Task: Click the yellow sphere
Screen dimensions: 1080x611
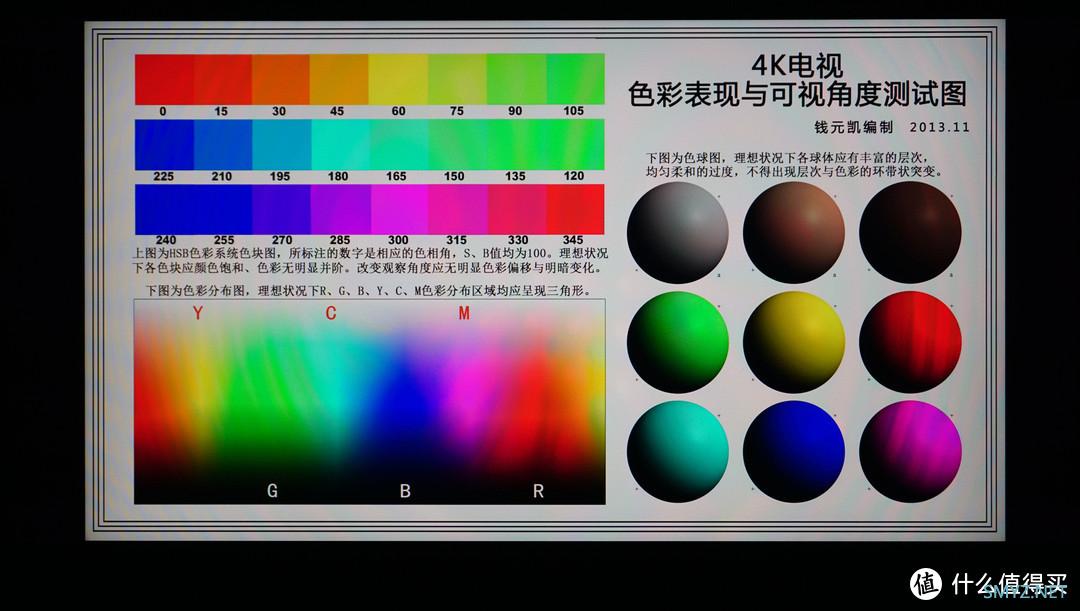Action: (793, 342)
